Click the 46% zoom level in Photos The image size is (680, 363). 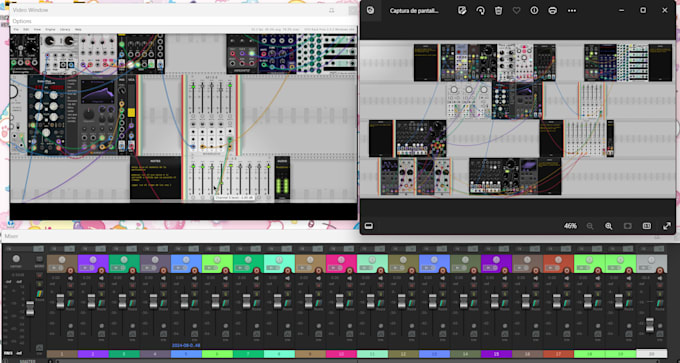point(570,226)
